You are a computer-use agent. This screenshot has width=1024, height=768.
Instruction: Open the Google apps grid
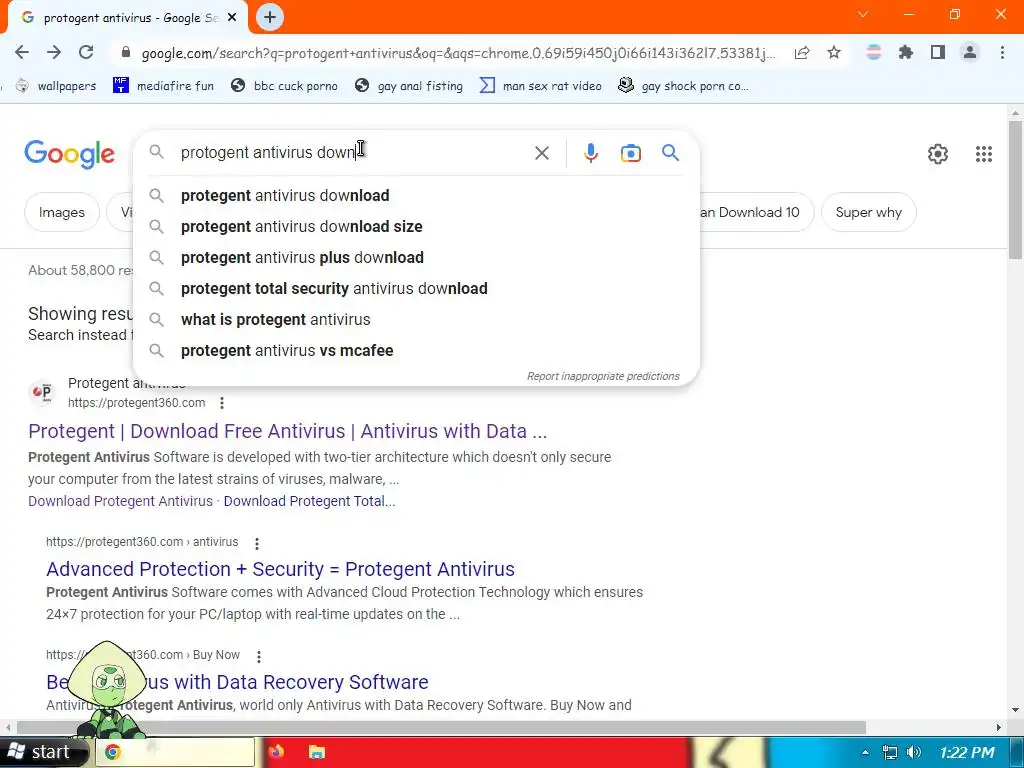click(x=984, y=154)
